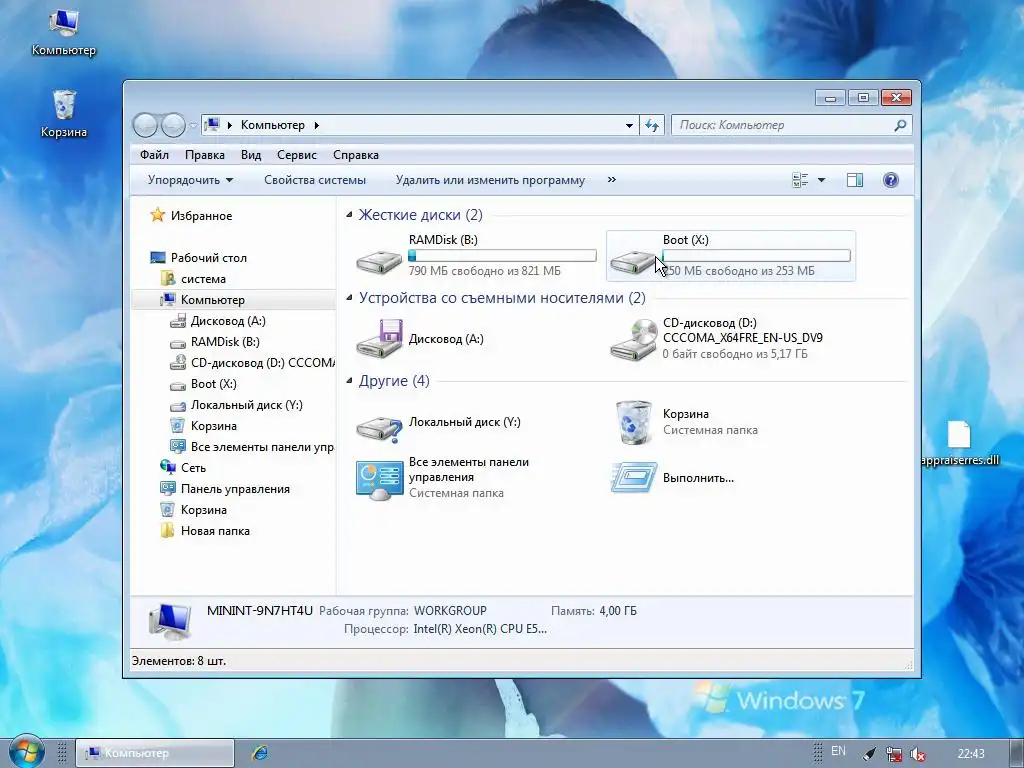Screen dimensions: 1024x768
Task: Collapse Устройства со съемными носителями group
Action: pos(349,297)
